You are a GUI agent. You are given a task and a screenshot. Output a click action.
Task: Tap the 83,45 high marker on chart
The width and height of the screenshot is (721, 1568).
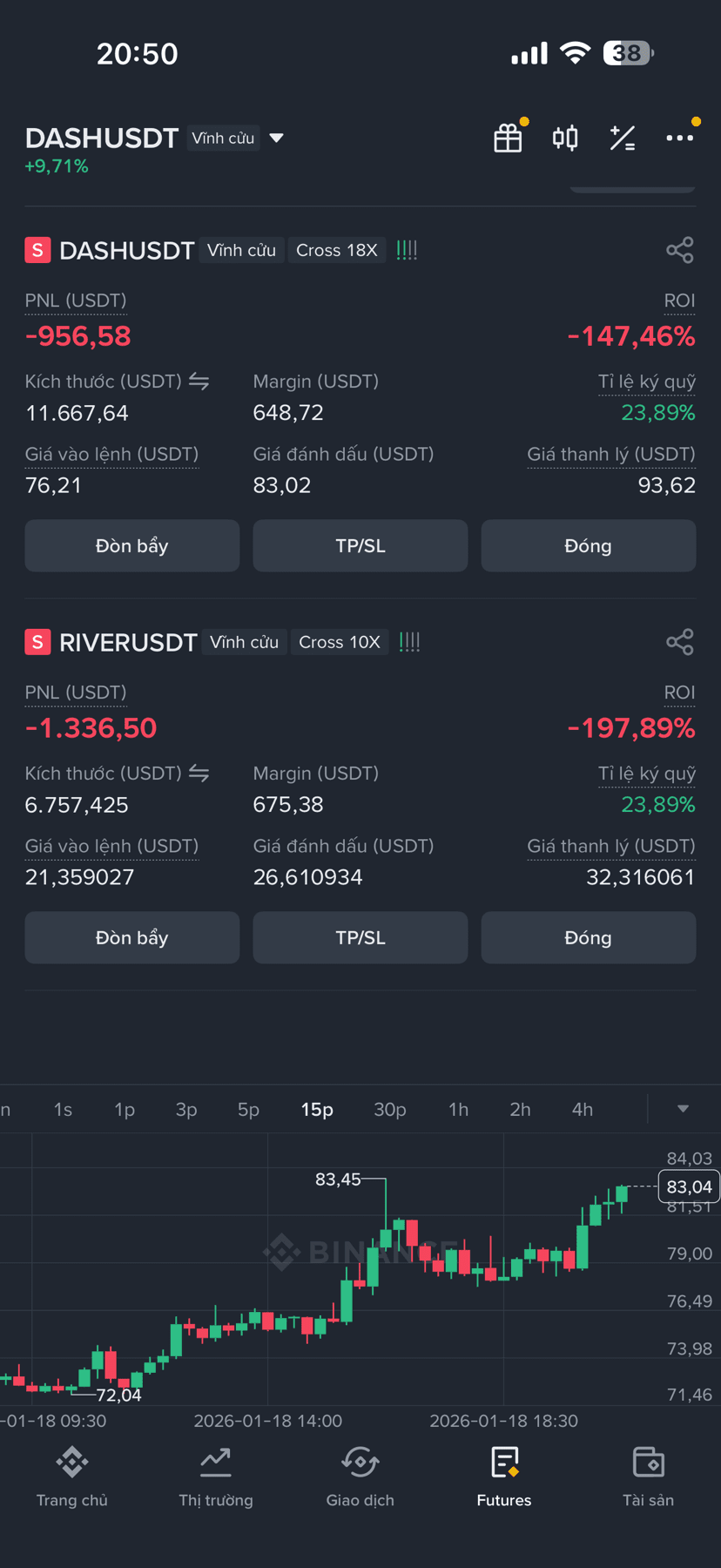point(338,1179)
